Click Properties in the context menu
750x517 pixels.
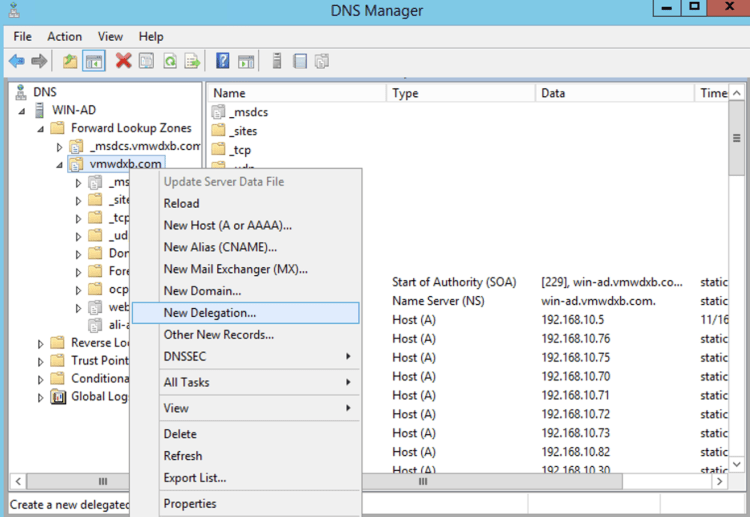click(x=189, y=504)
